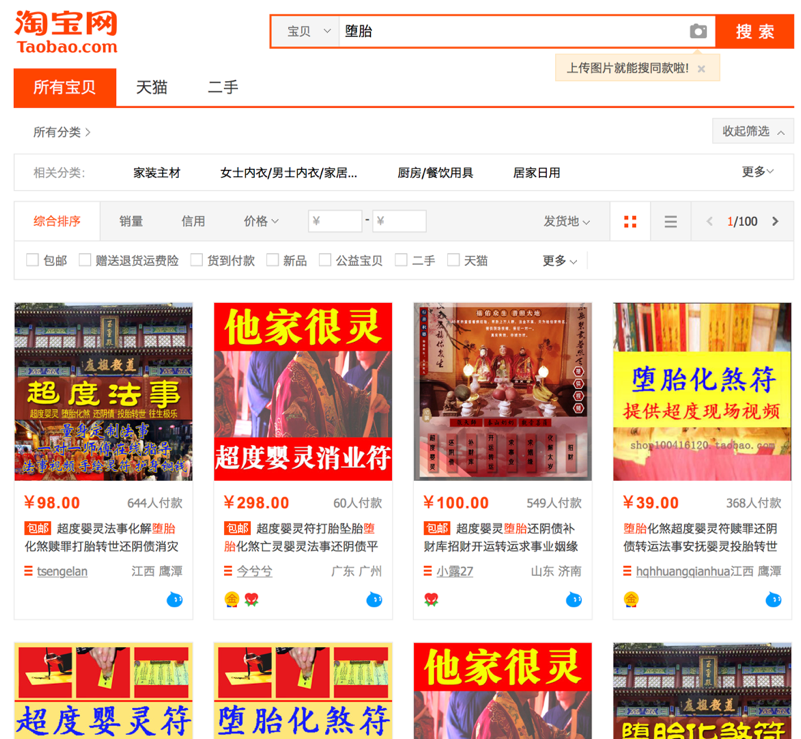Click the shop icon beside 小露27

428,571
